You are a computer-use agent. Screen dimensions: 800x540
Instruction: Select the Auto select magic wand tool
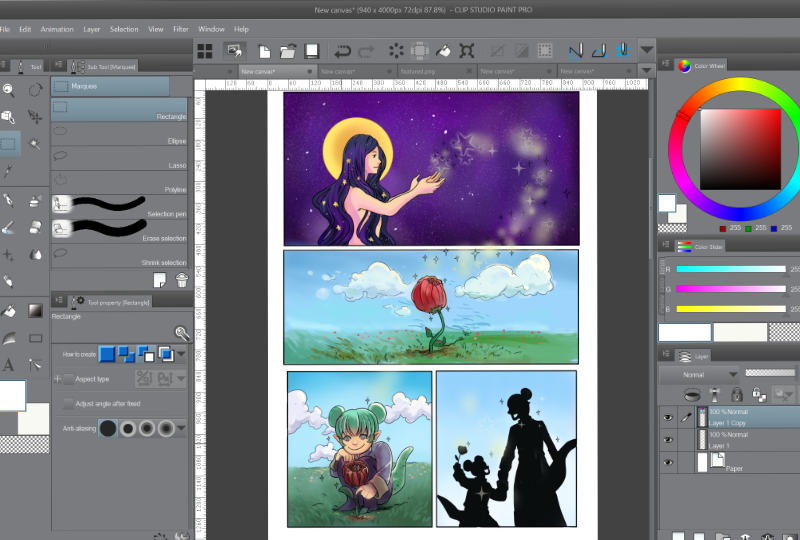(x=35, y=143)
